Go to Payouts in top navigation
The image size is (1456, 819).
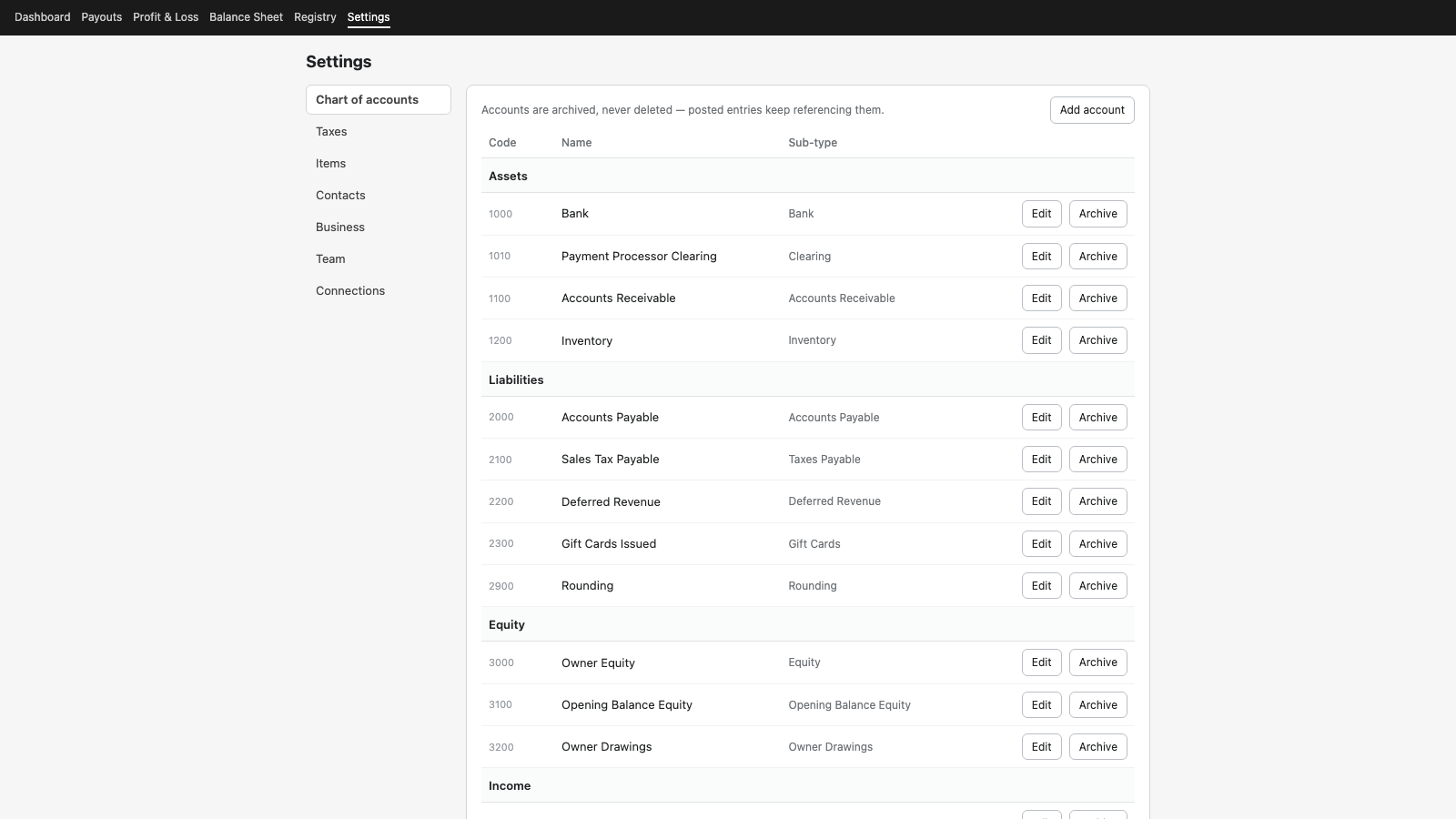click(x=101, y=17)
